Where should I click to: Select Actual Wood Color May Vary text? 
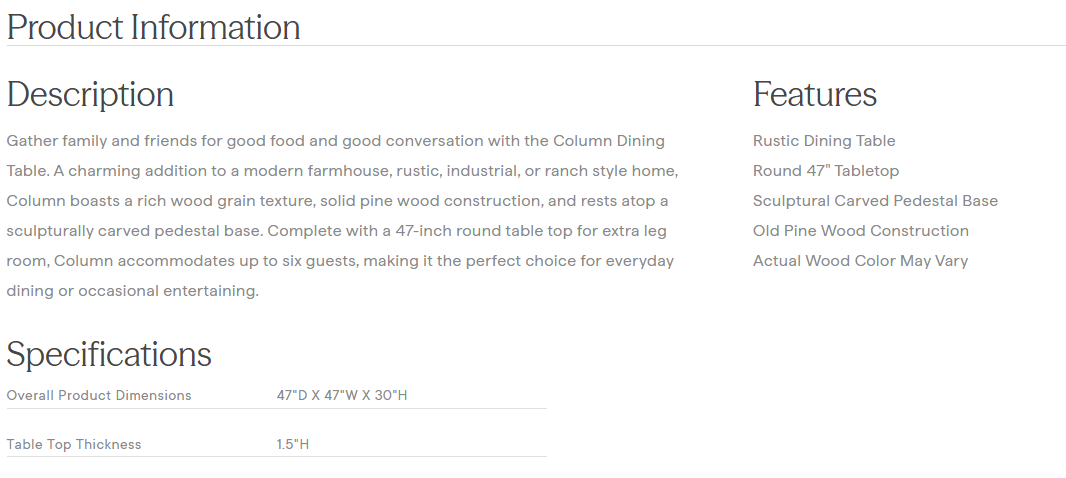(860, 261)
